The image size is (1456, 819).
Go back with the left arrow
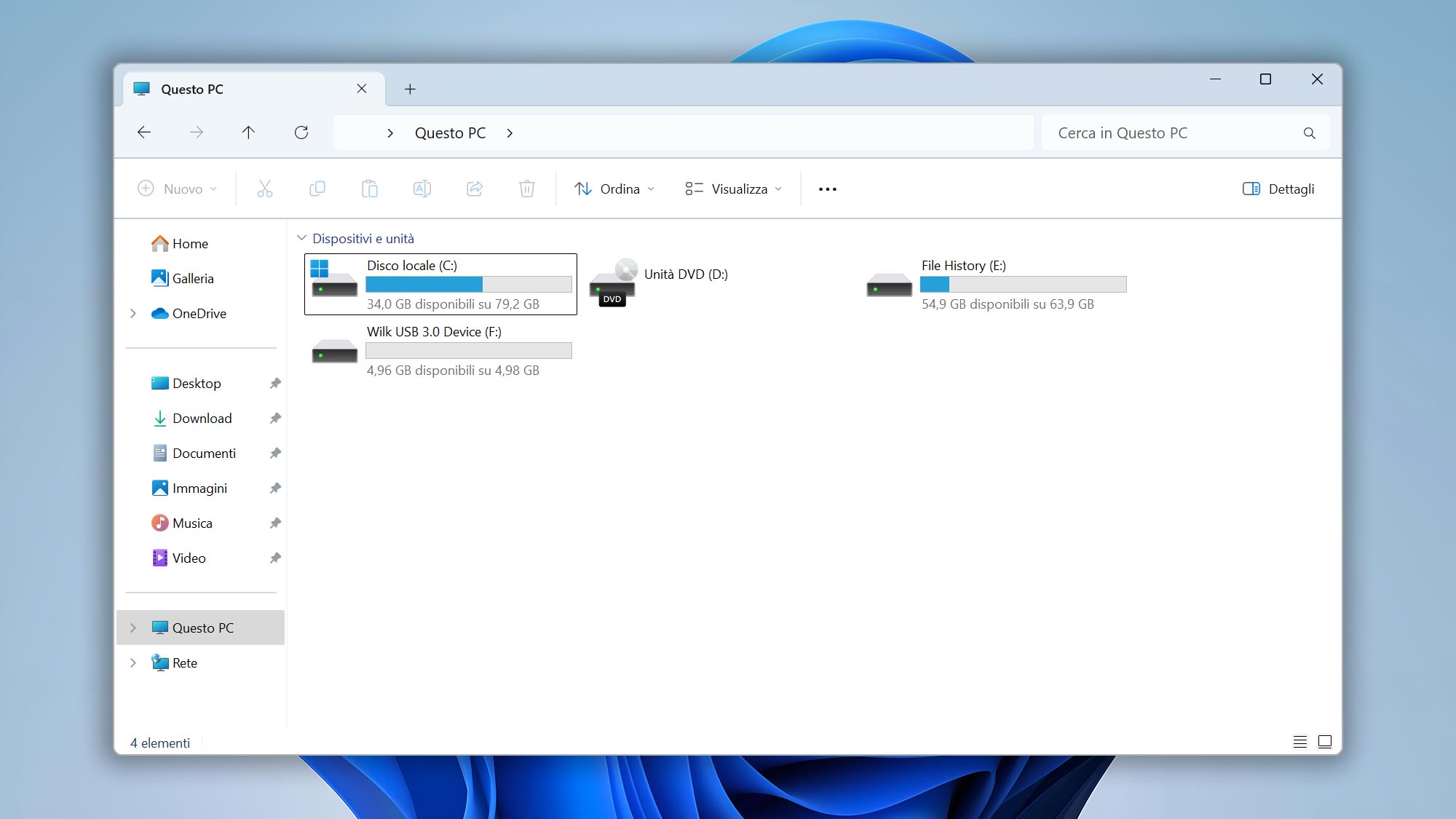click(144, 132)
